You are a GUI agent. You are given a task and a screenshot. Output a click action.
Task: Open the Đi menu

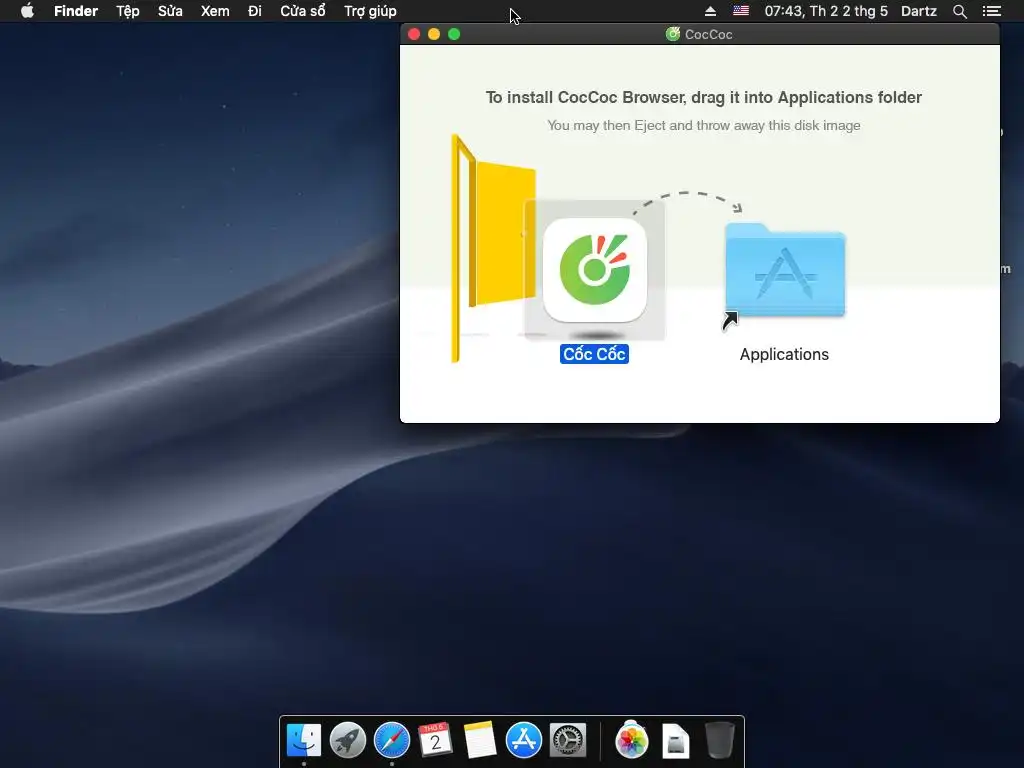pyautogui.click(x=255, y=11)
